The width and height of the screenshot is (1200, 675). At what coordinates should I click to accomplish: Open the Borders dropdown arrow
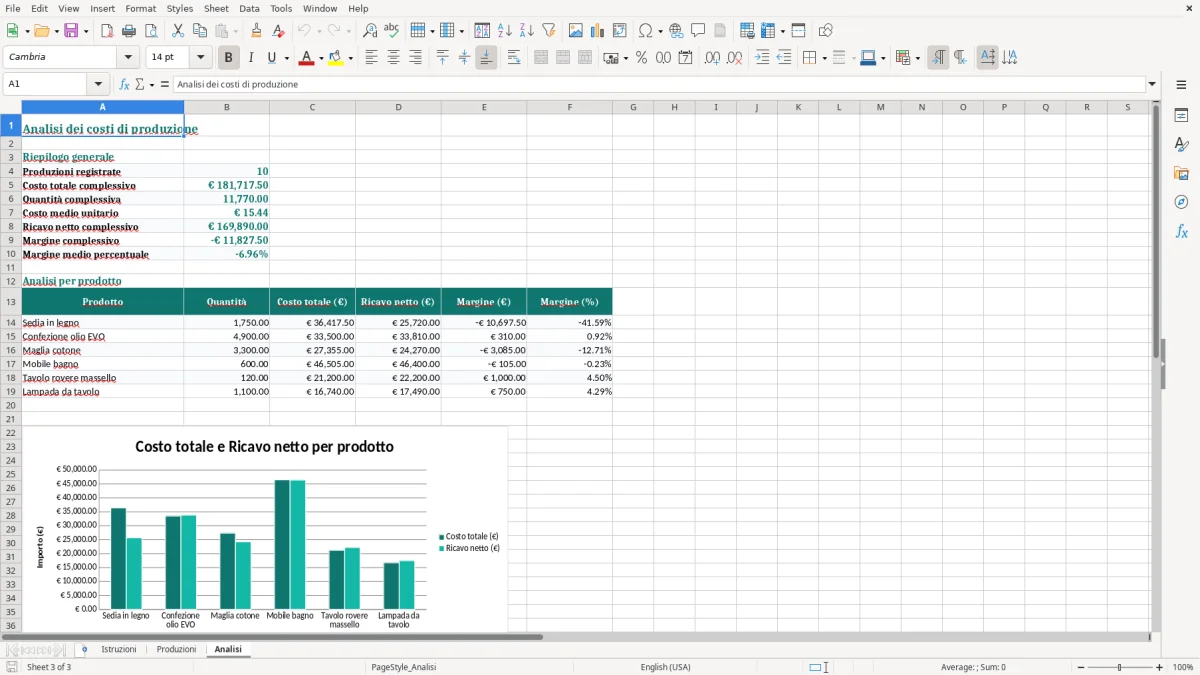[x=823, y=58]
